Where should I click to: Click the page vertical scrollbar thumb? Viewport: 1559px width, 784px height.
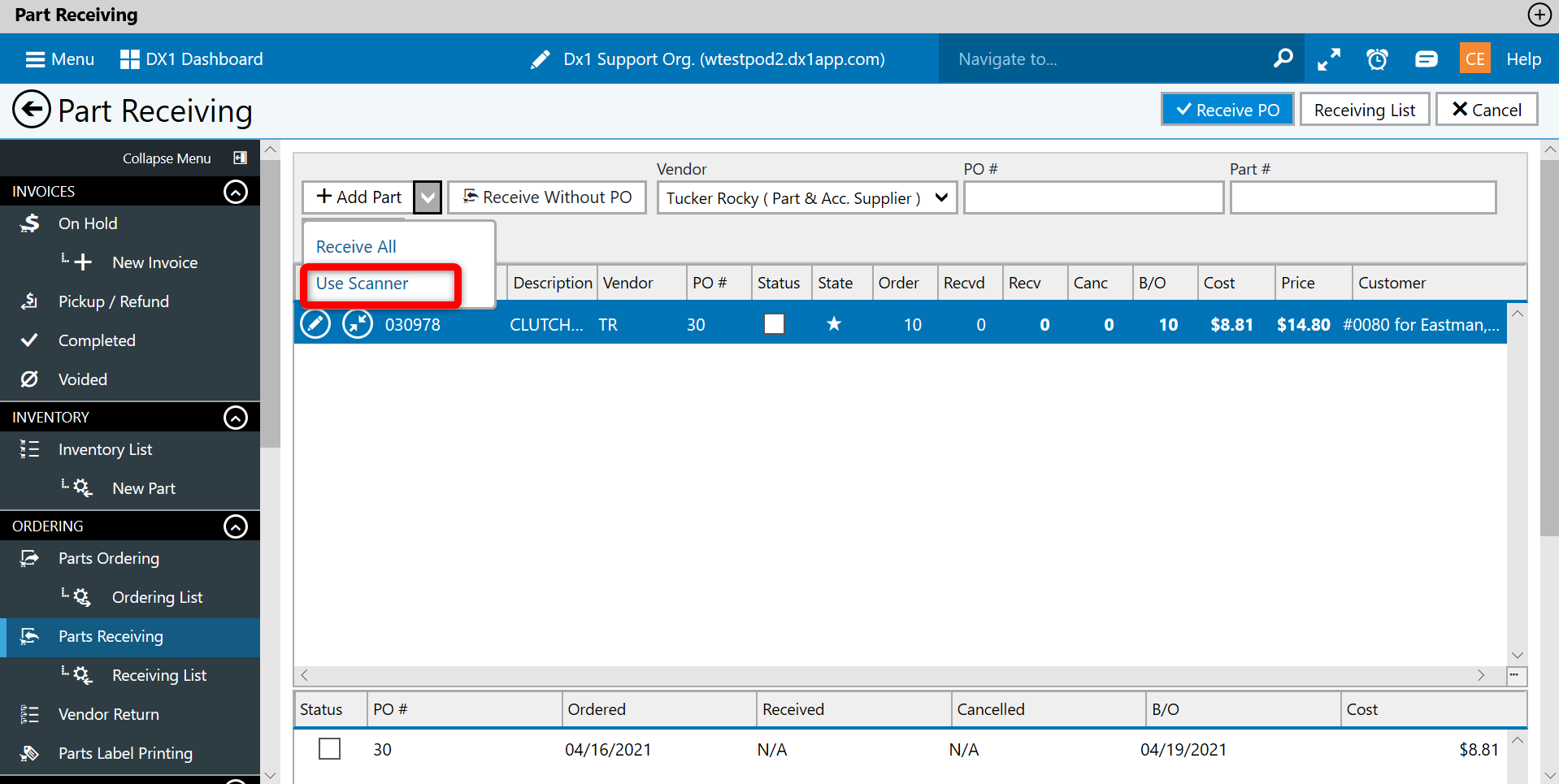1549,348
